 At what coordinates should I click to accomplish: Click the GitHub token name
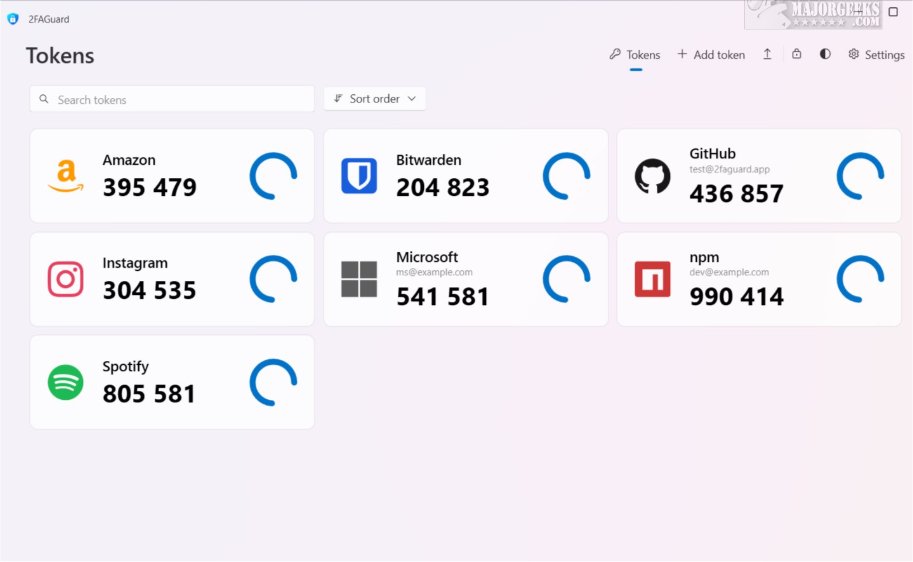click(713, 154)
